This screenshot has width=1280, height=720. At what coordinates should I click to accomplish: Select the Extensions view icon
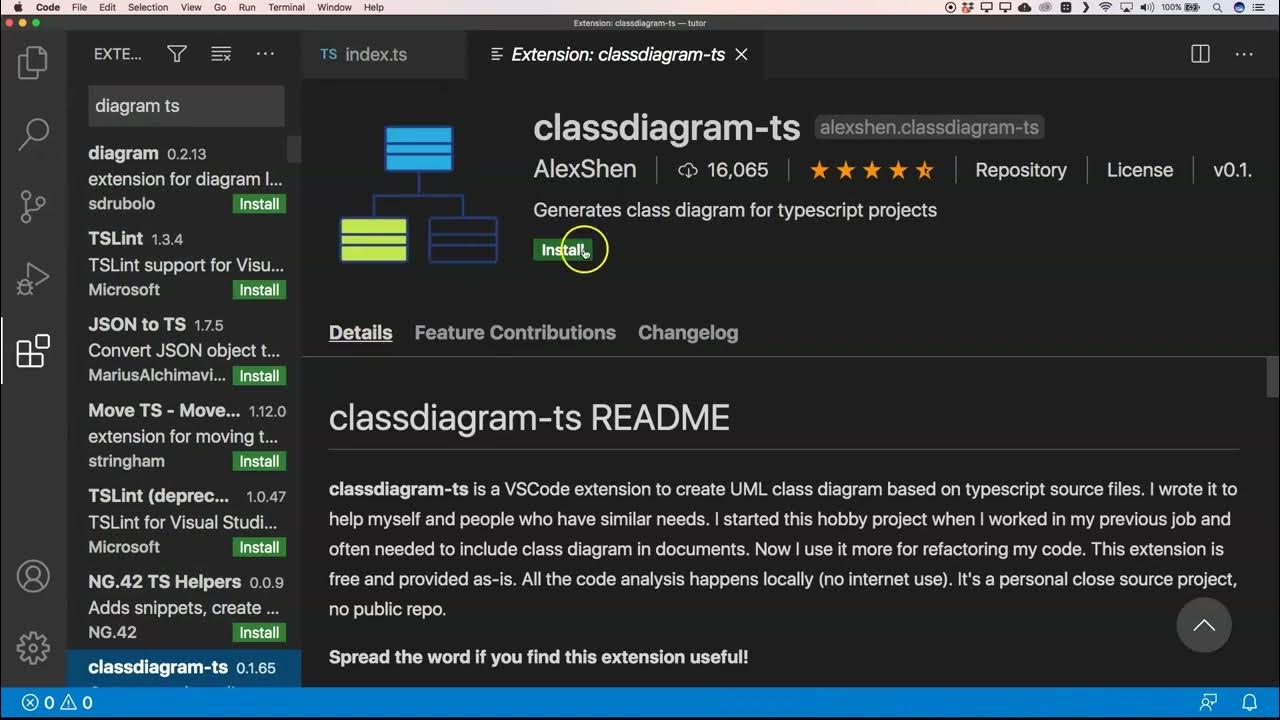[x=33, y=351]
